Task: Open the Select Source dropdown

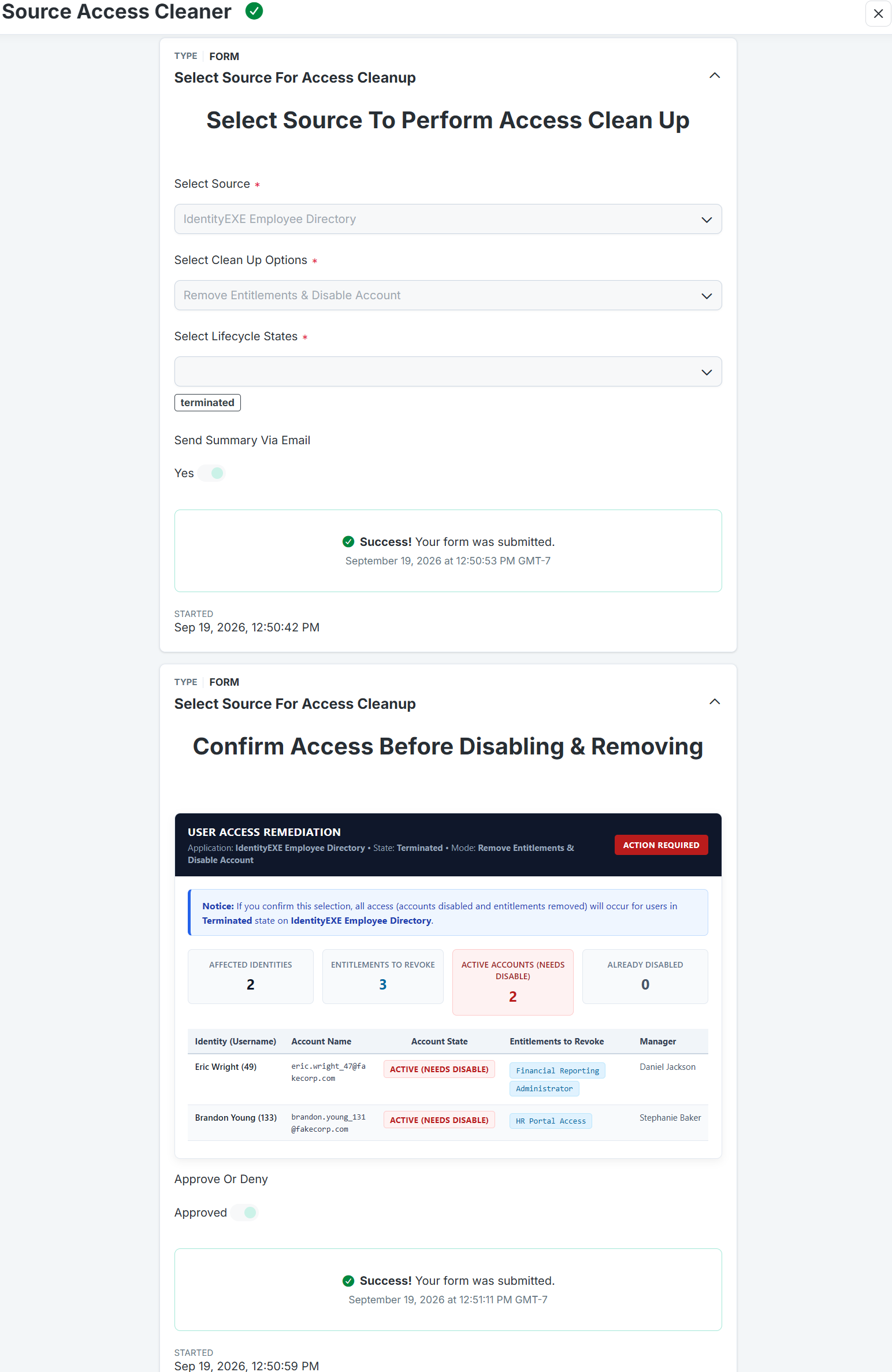Action: coord(448,219)
